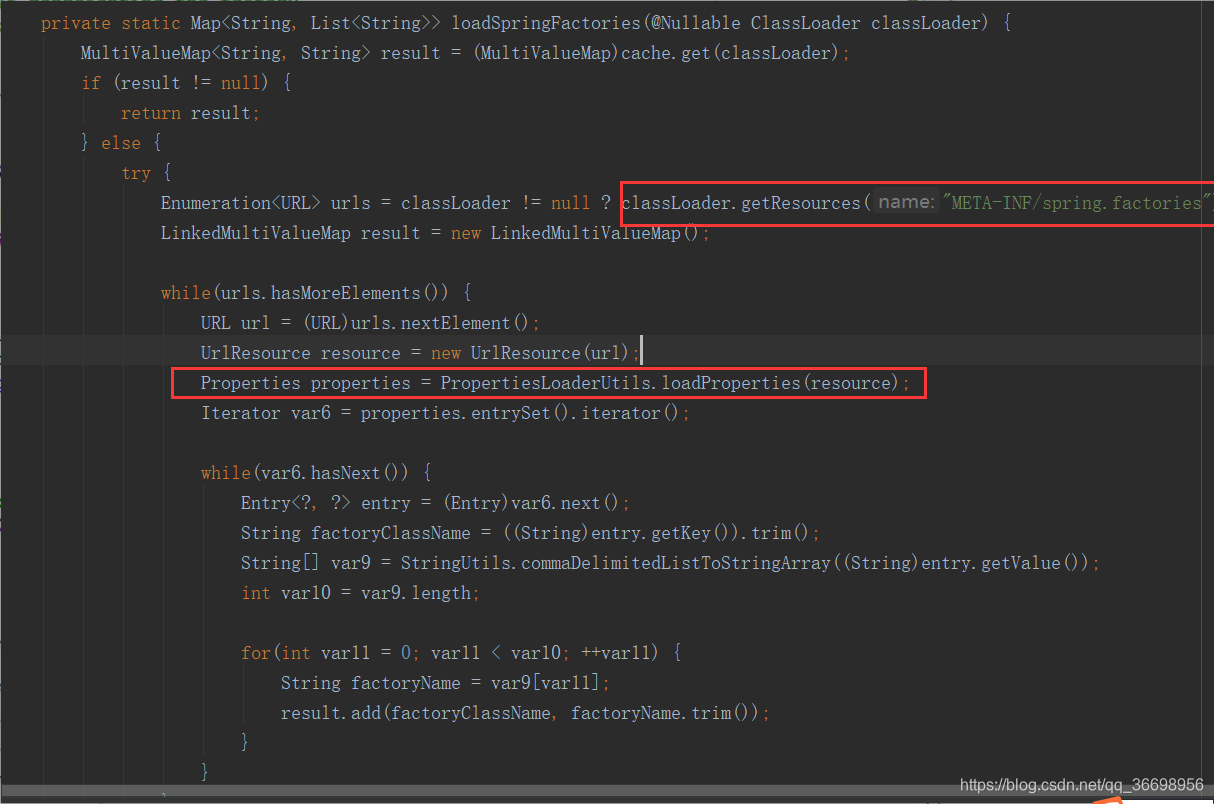1214x804 pixels.
Task: Click factoryClassName in its String declaration
Action: pos(391,533)
